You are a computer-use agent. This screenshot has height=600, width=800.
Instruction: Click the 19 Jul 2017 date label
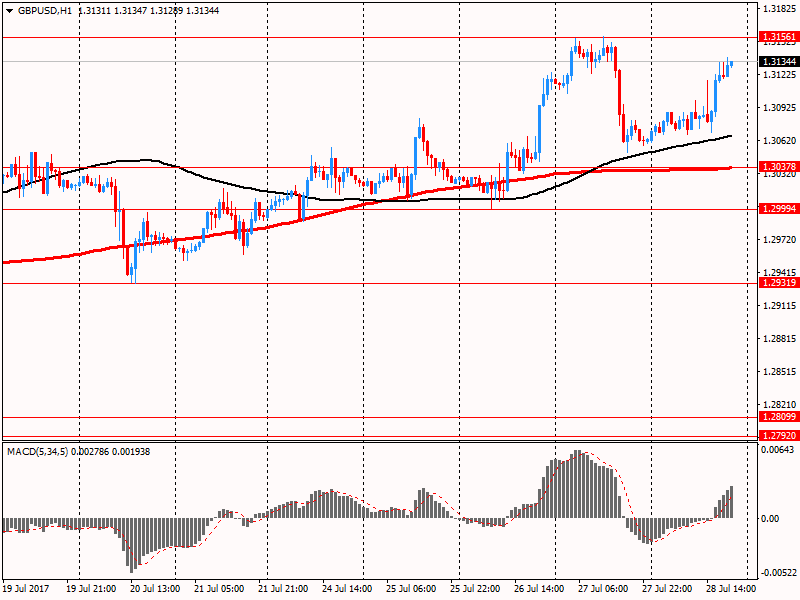coord(26,589)
